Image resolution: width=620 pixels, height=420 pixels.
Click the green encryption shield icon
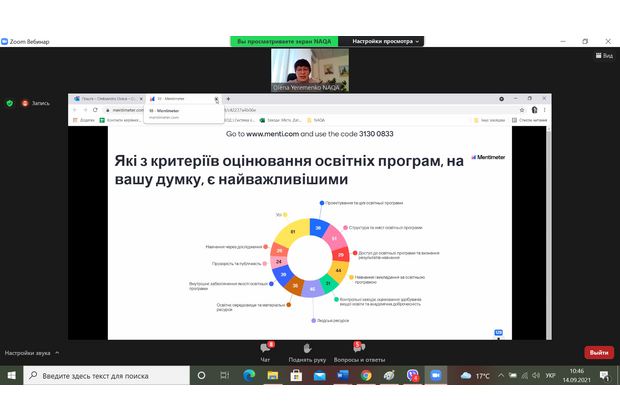pyautogui.click(x=10, y=103)
